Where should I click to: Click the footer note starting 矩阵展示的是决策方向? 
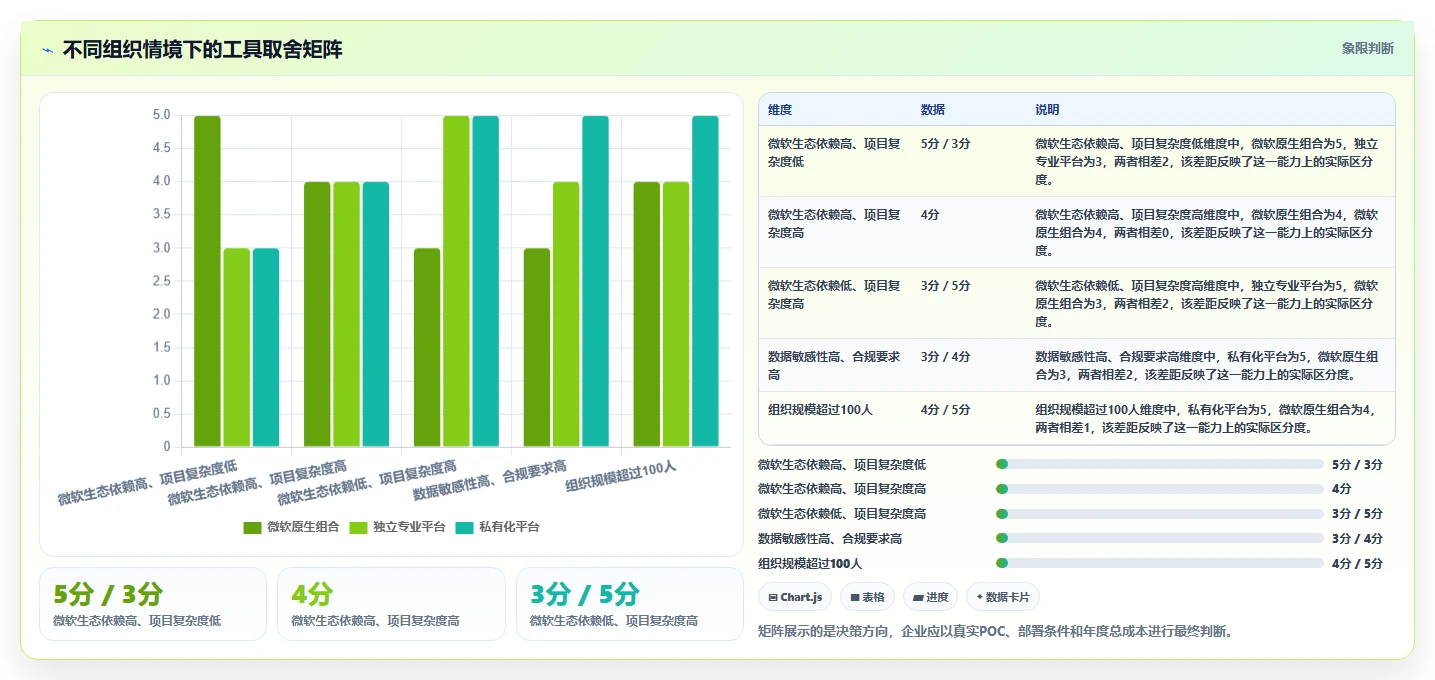995,631
